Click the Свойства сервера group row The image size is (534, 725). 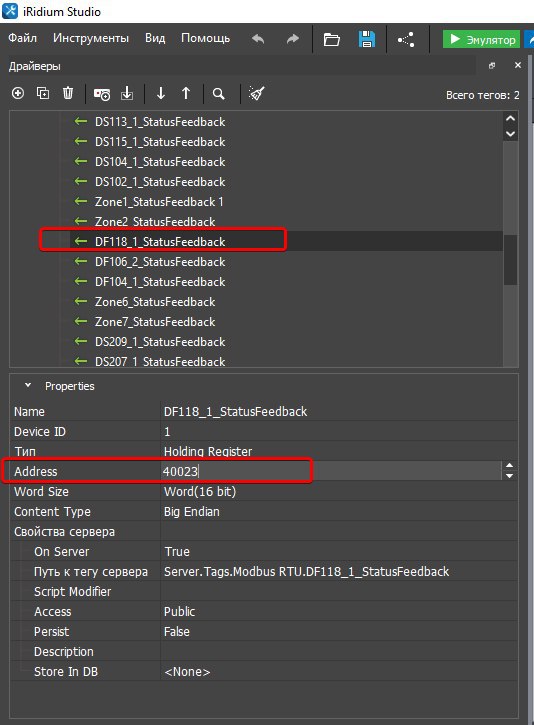pos(264,532)
